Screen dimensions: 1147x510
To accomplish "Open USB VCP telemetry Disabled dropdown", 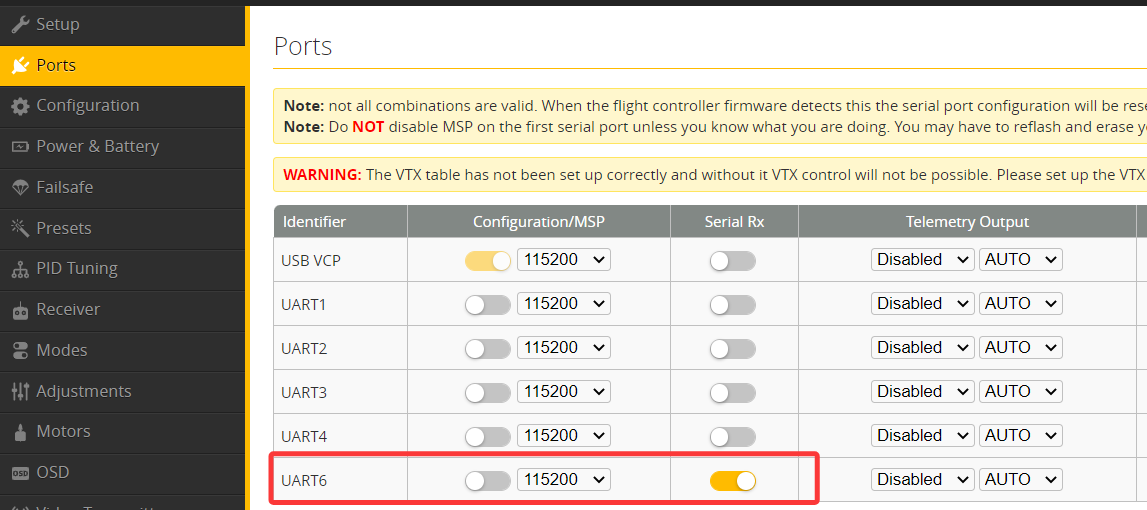I will (x=922, y=260).
